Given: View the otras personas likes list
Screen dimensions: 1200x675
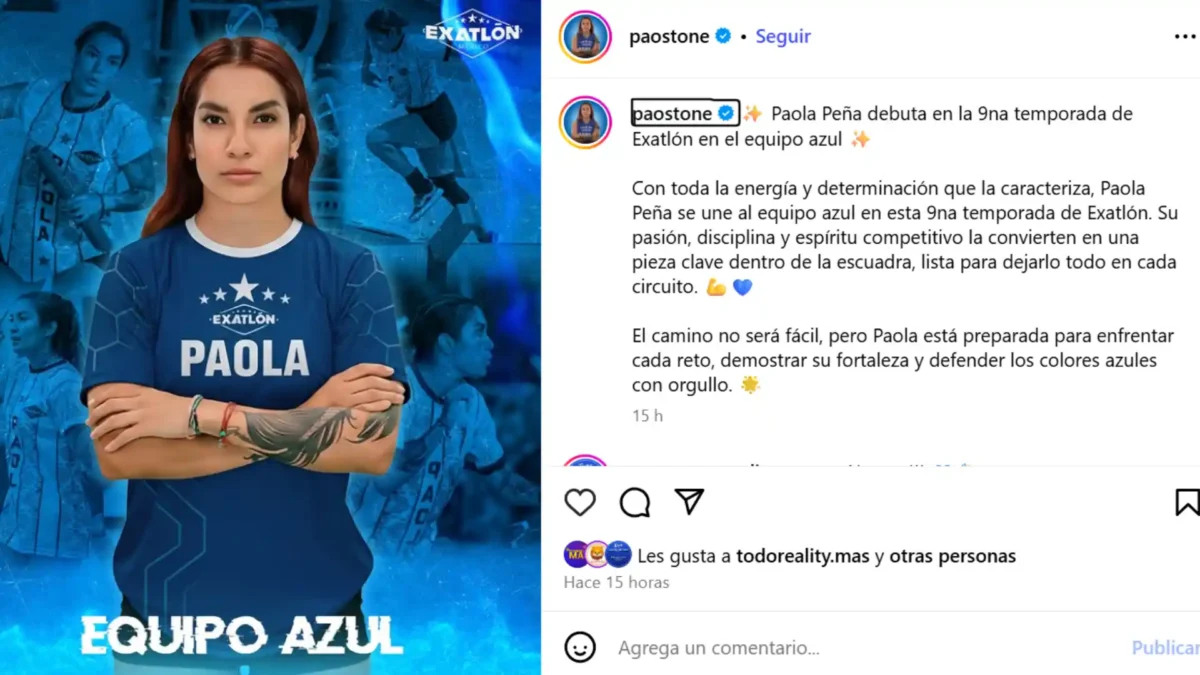Looking at the screenshot, I should point(952,556).
